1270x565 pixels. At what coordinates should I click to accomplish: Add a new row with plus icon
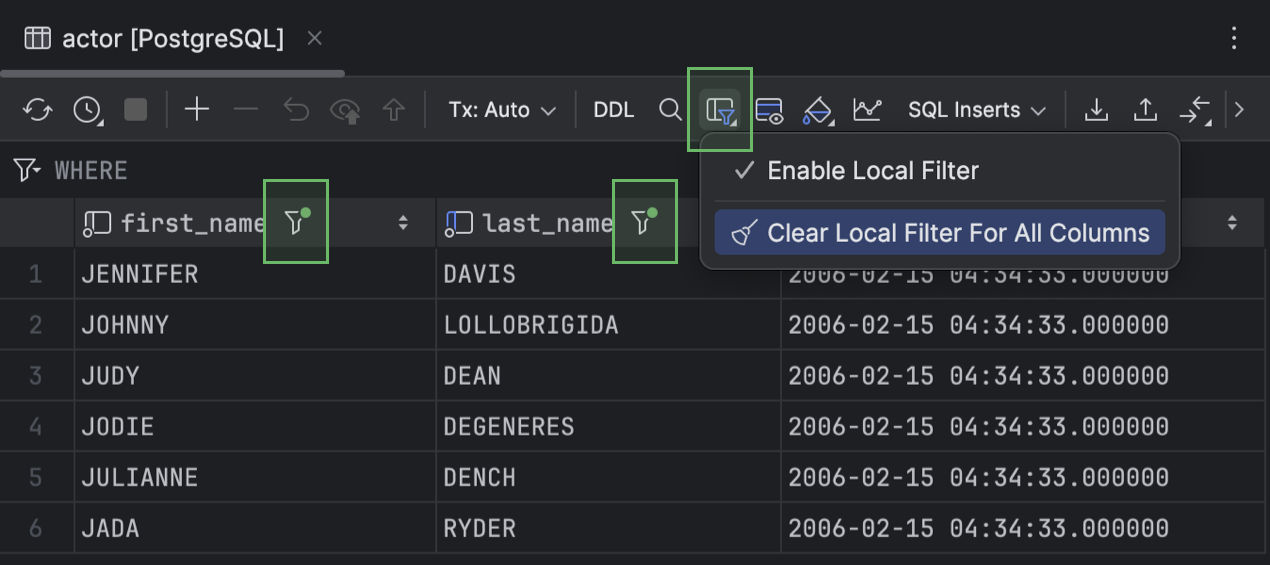197,110
